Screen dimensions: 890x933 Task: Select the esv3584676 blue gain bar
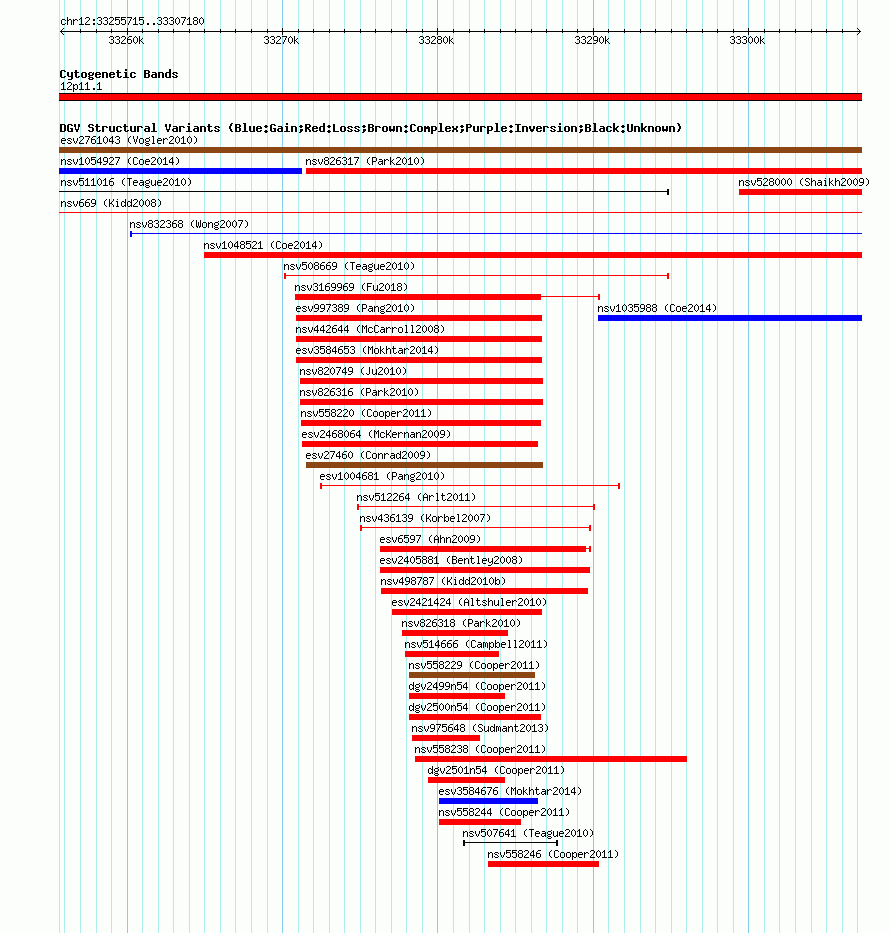(x=488, y=801)
